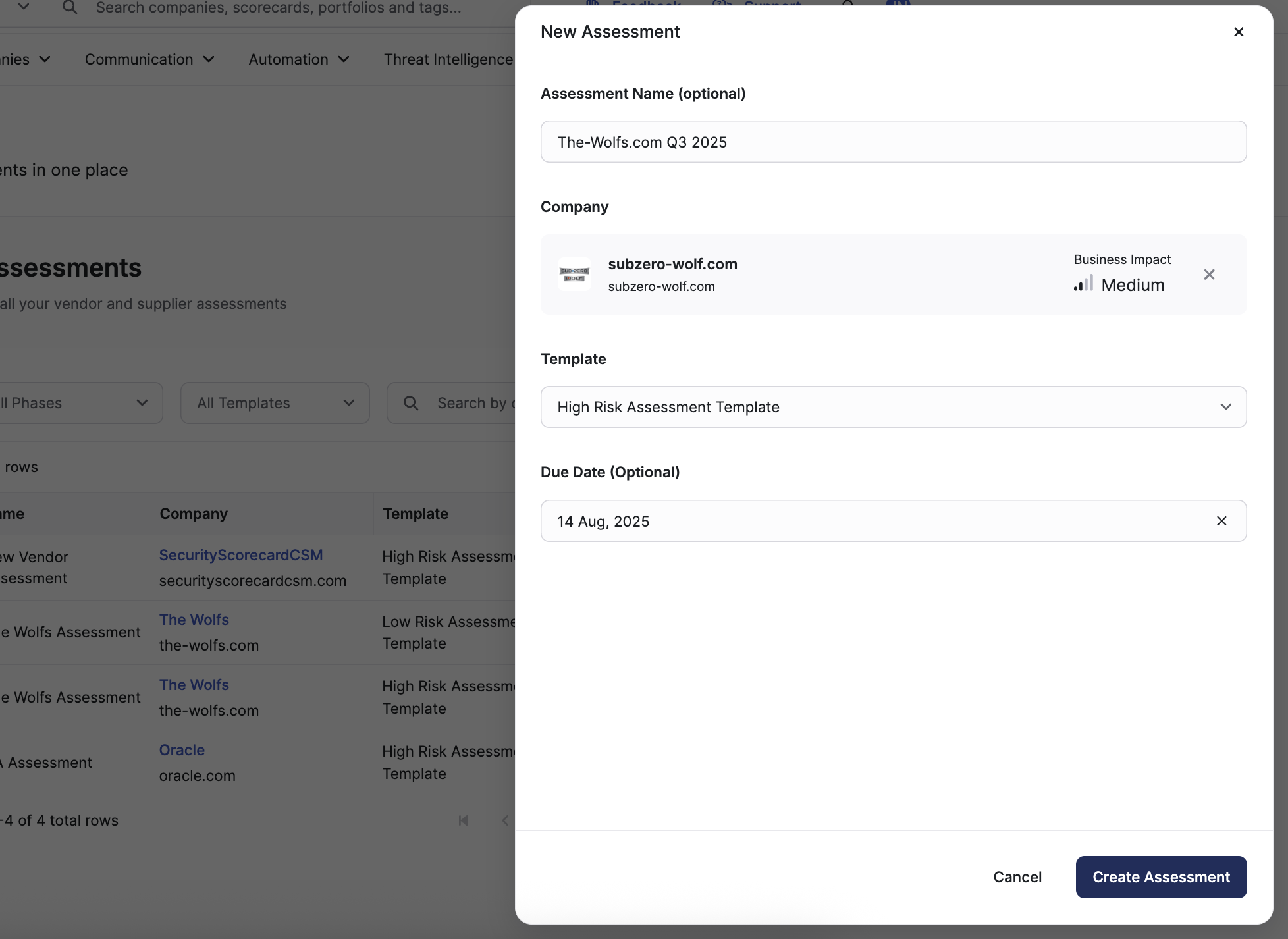
Task: Open the Template dropdown
Action: pos(894,407)
